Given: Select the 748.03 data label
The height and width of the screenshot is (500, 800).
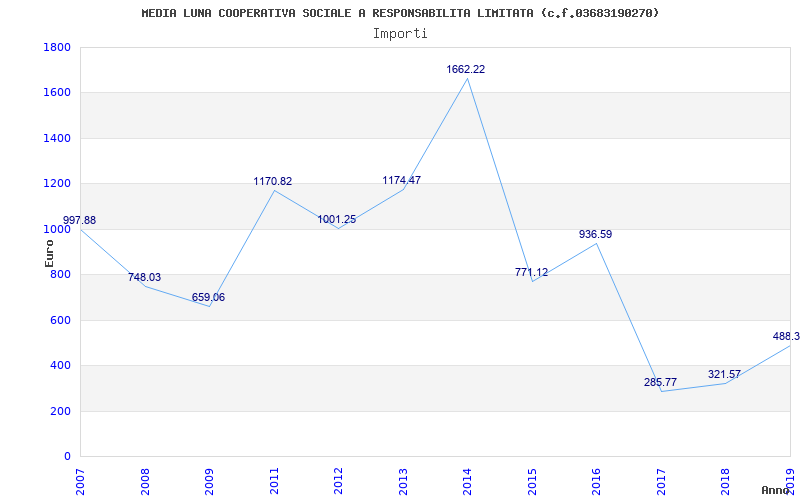Looking at the screenshot, I should (x=144, y=278).
